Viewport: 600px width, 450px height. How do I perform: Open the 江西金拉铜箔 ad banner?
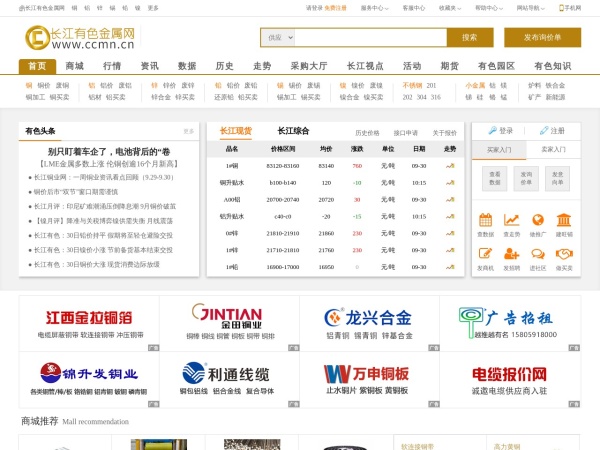coord(89,323)
